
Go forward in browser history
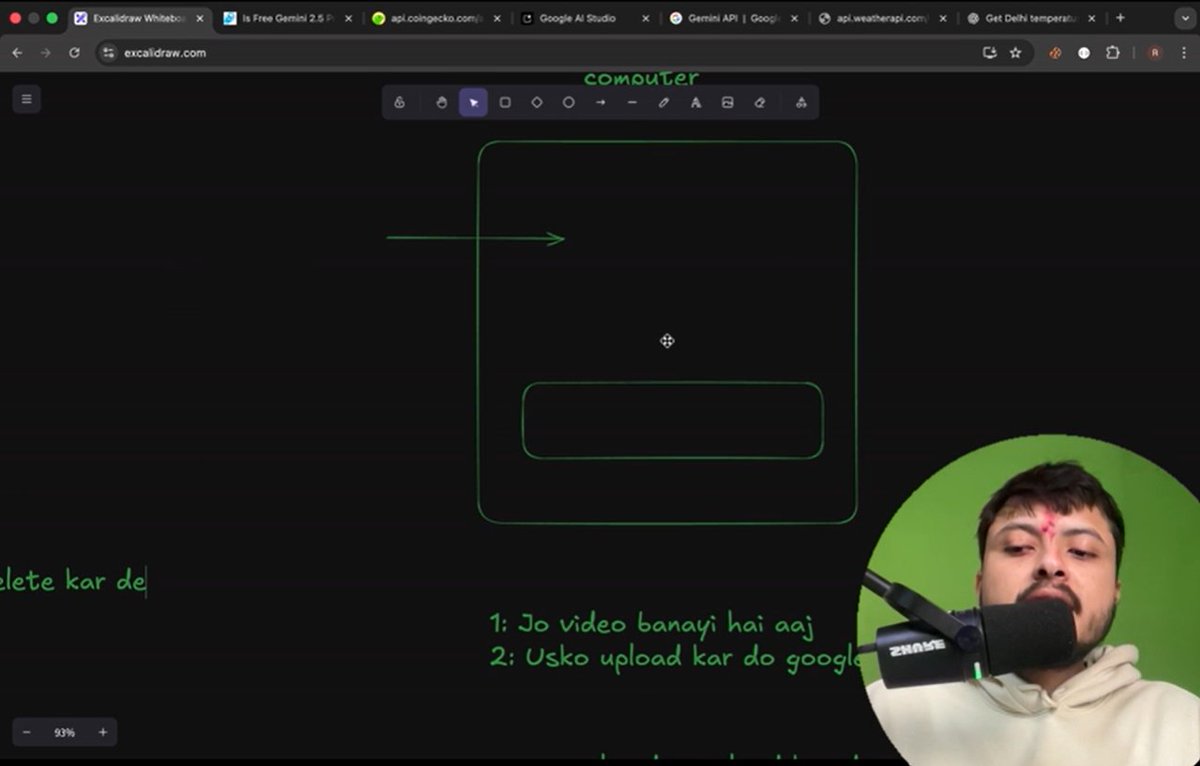pos(45,52)
